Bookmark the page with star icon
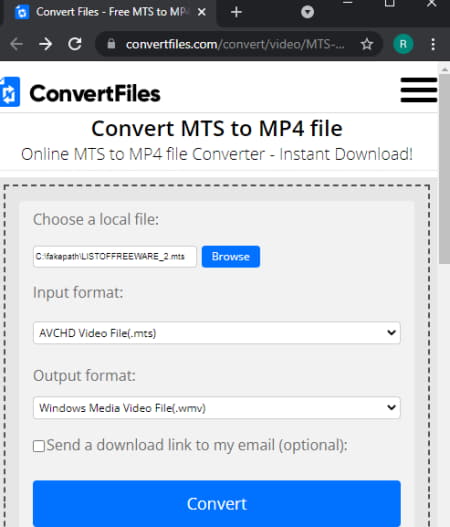 pos(367,44)
